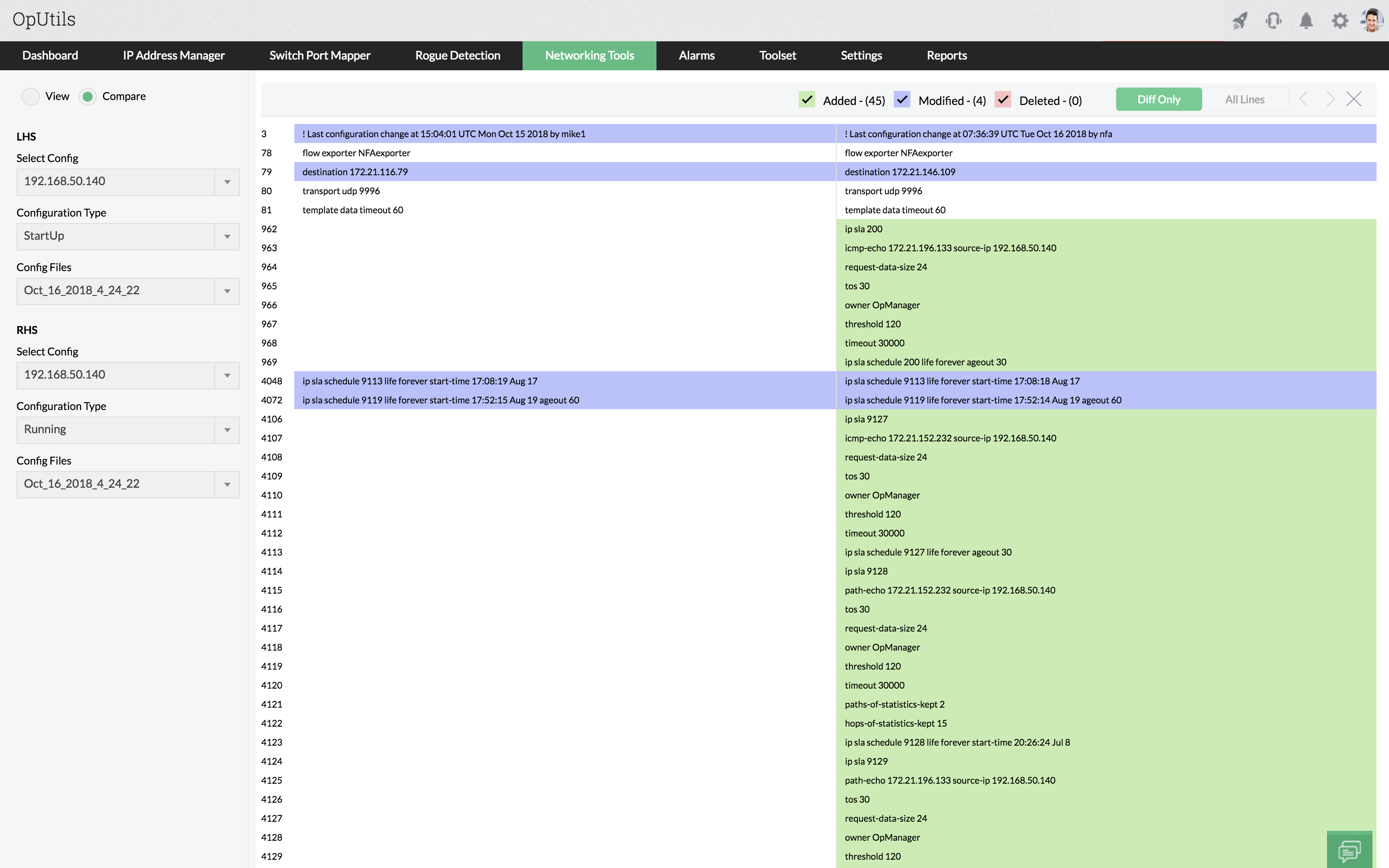Image resolution: width=1389 pixels, height=868 pixels.
Task: Toggle the Modified lines checkbox
Action: [x=902, y=100]
